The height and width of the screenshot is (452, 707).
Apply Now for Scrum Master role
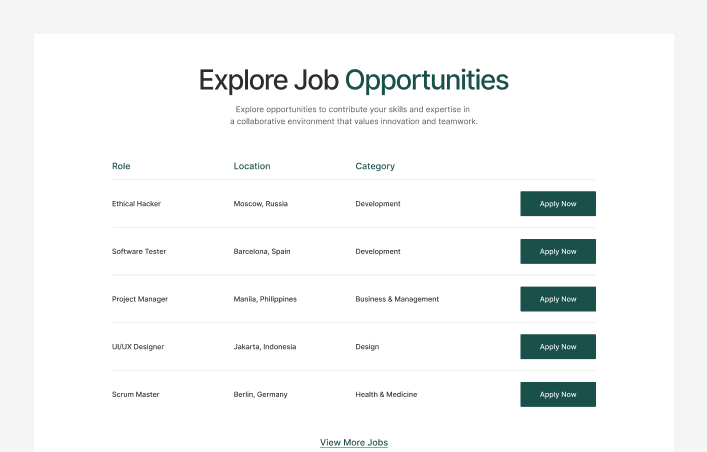coord(557,395)
